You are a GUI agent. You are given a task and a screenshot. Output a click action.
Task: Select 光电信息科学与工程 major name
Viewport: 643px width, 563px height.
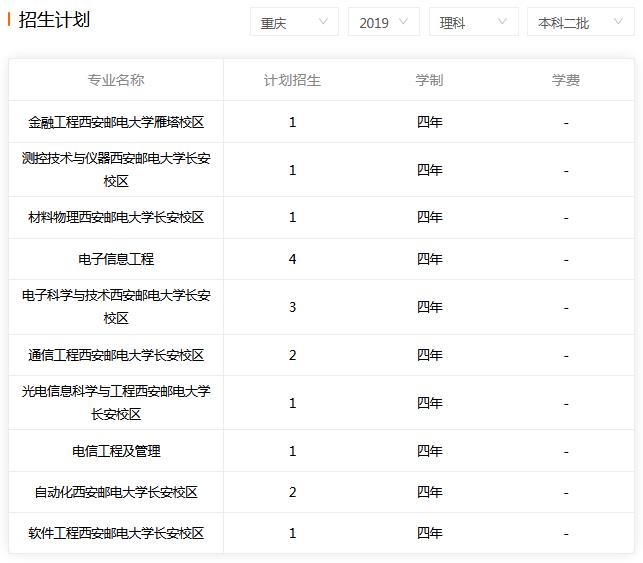coord(116,402)
